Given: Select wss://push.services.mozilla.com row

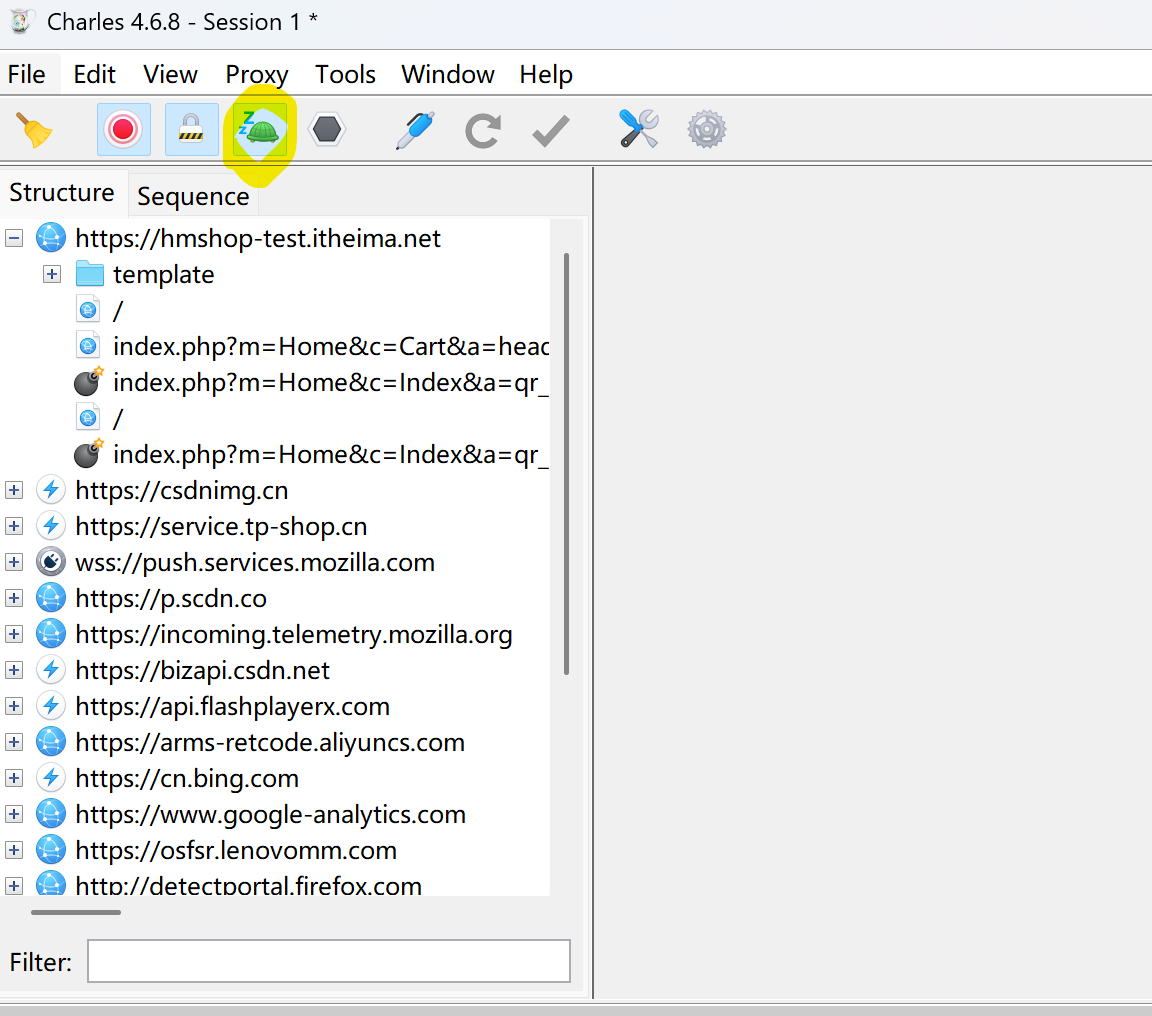Looking at the screenshot, I should coord(255,562).
